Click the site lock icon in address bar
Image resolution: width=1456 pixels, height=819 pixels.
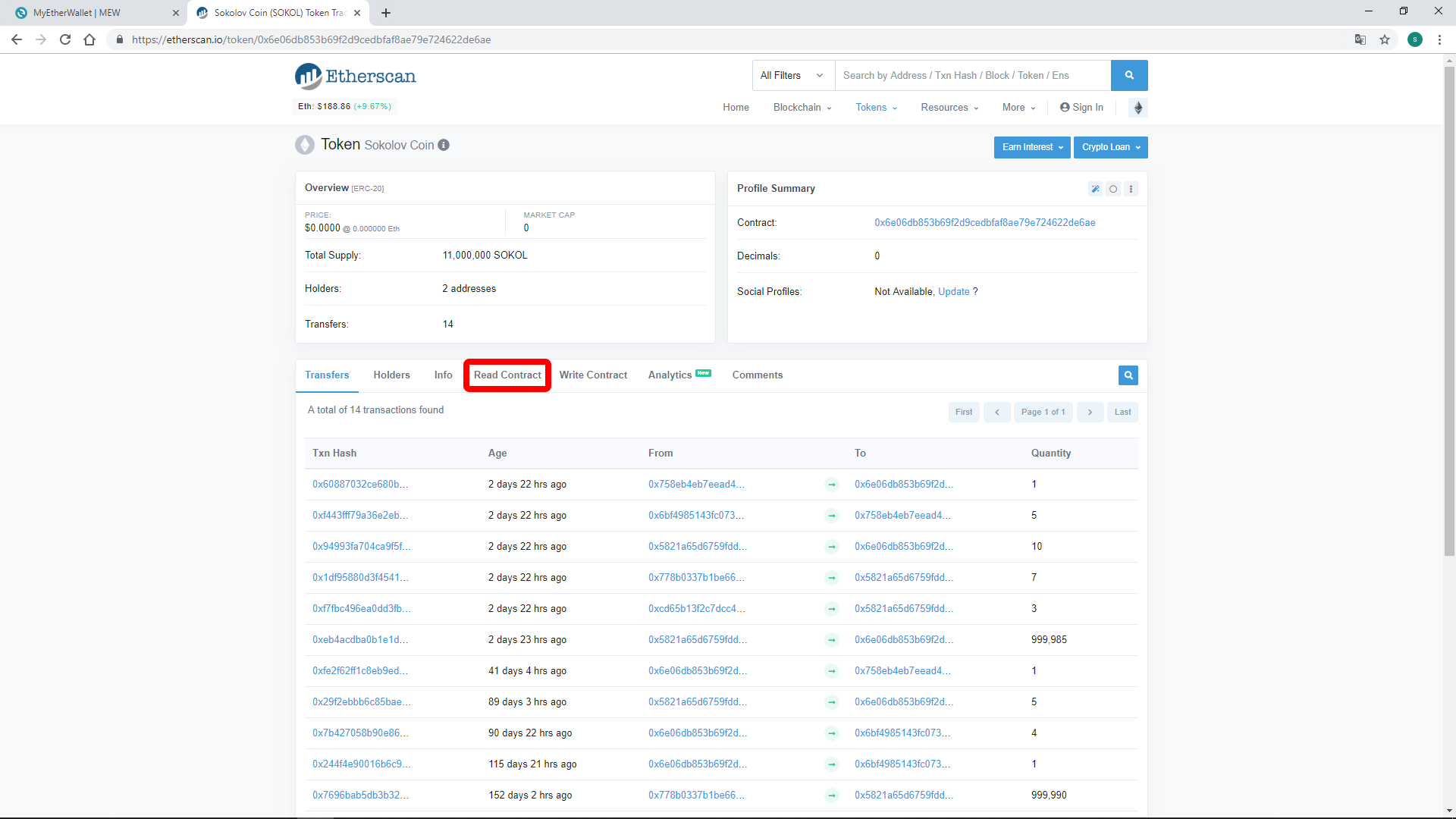[x=119, y=39]
